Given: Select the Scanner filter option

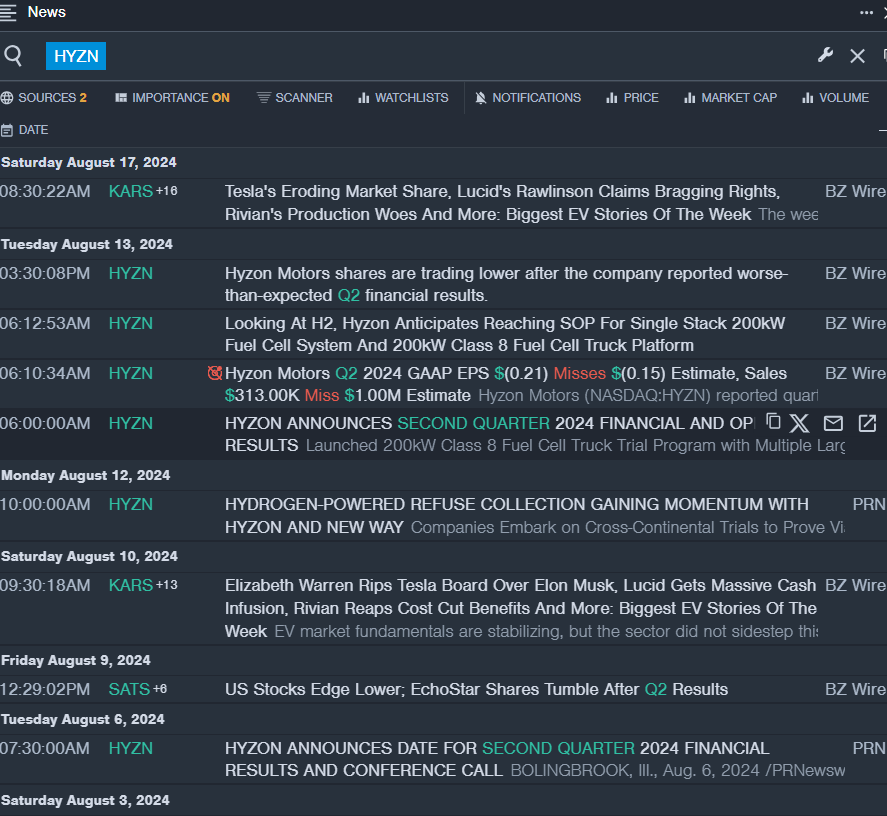Looking at the screenshot, I should [x=295, y=98].
